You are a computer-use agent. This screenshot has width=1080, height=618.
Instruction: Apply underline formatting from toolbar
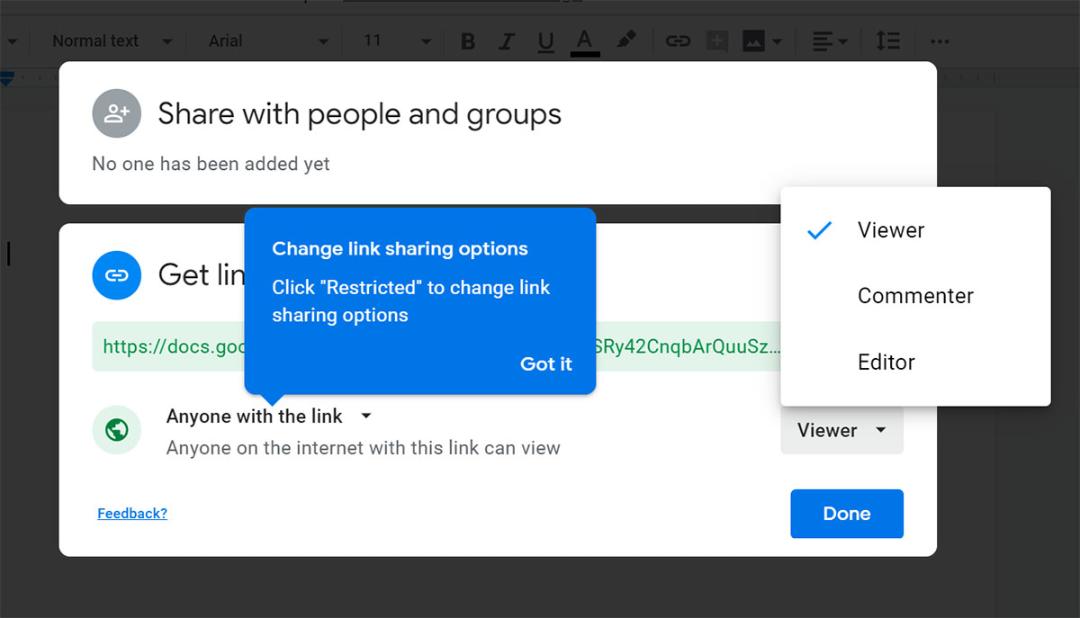(546, 41)
